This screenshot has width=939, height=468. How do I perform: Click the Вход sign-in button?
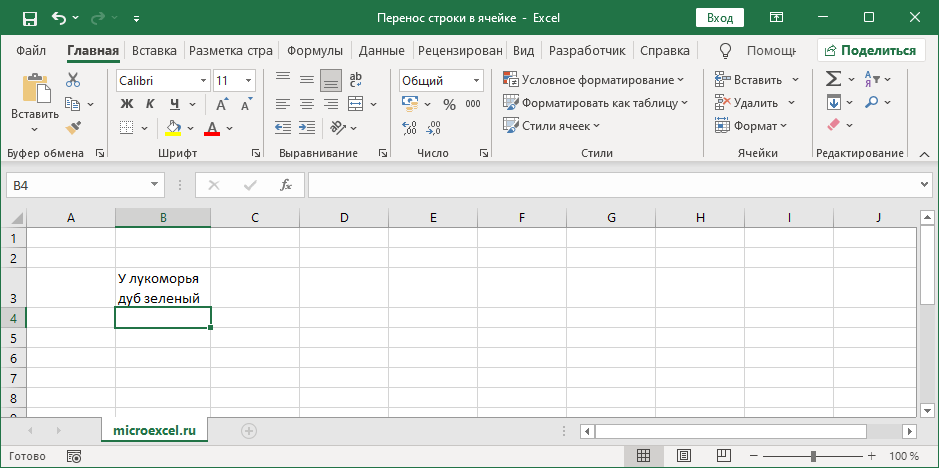720,18
